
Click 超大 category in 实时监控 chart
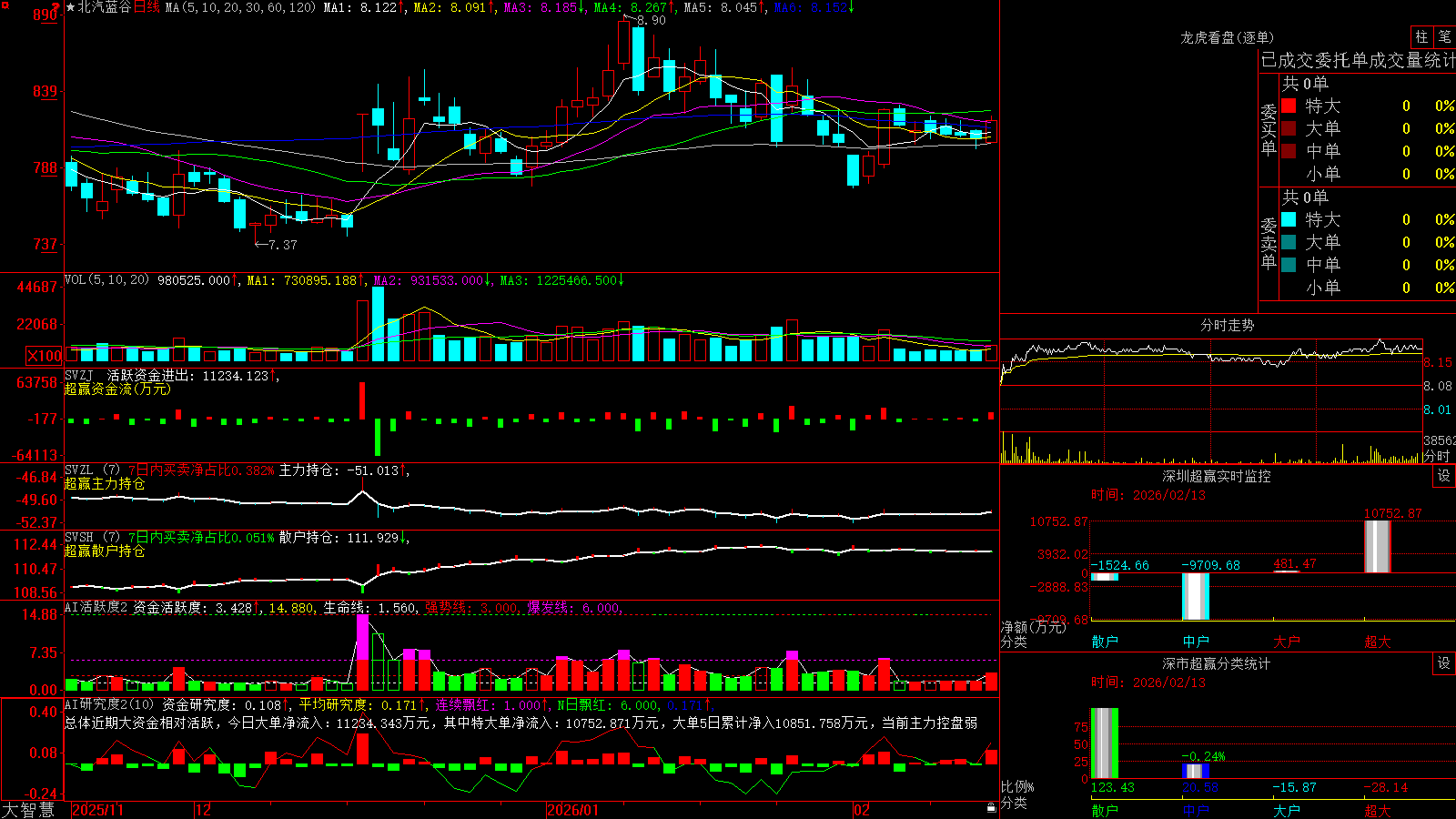pos(1378,642)
